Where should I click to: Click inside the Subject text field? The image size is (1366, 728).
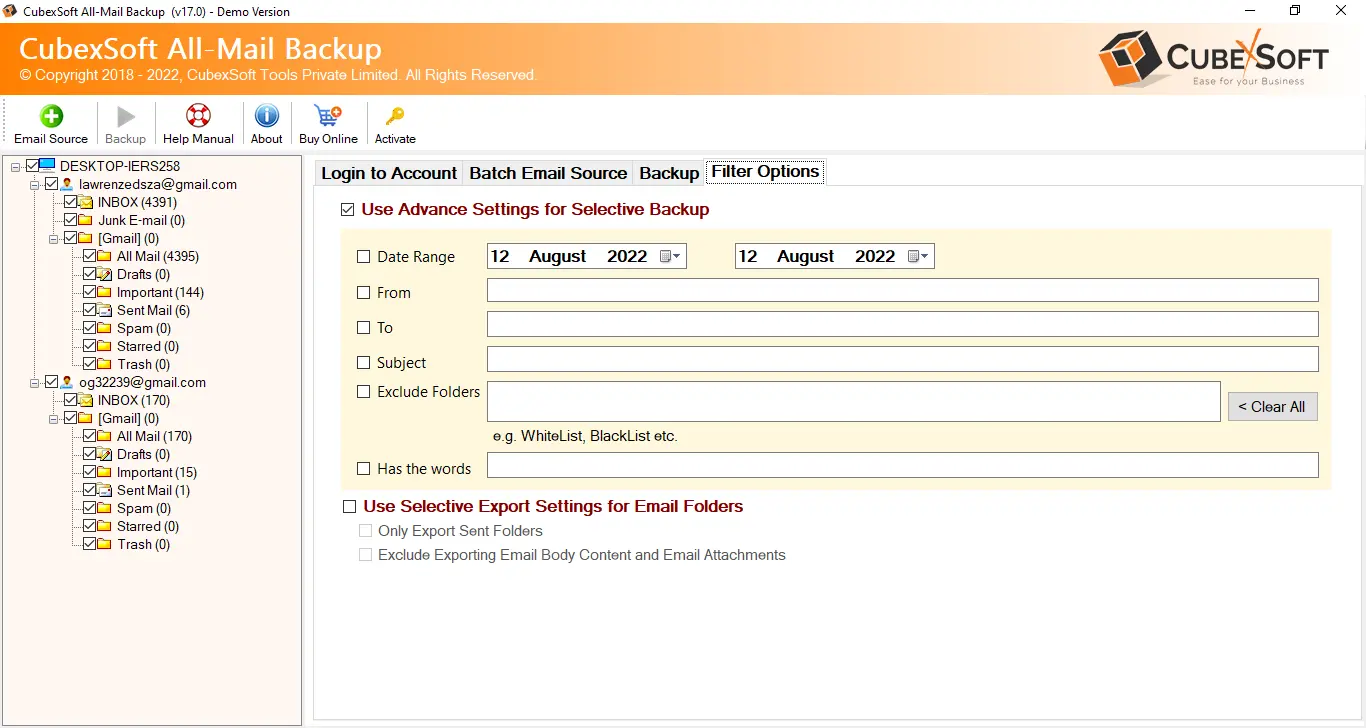tap(902, 359)
